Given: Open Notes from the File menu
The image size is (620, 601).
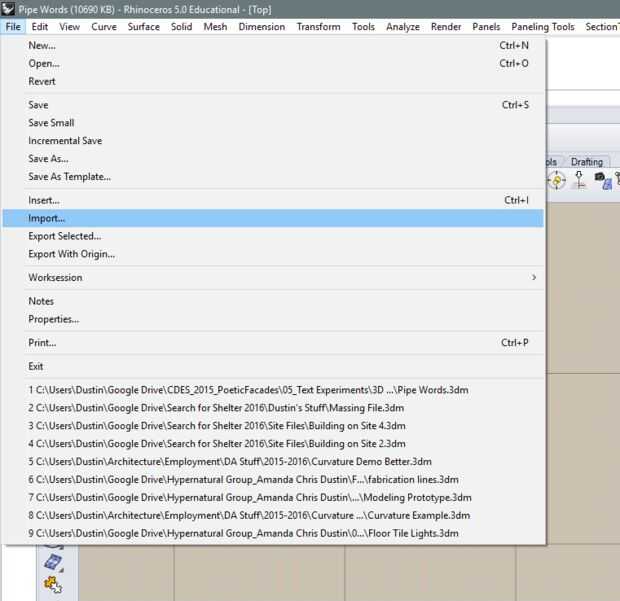Looking at the screenshot, I should 273,301.
